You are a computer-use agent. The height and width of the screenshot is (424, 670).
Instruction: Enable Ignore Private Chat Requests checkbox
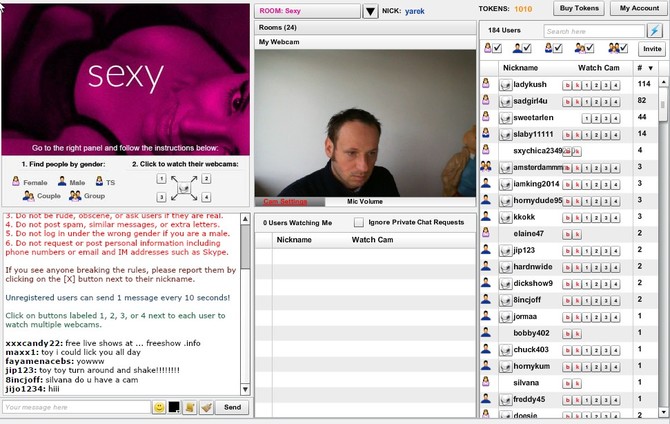point(359,222)
